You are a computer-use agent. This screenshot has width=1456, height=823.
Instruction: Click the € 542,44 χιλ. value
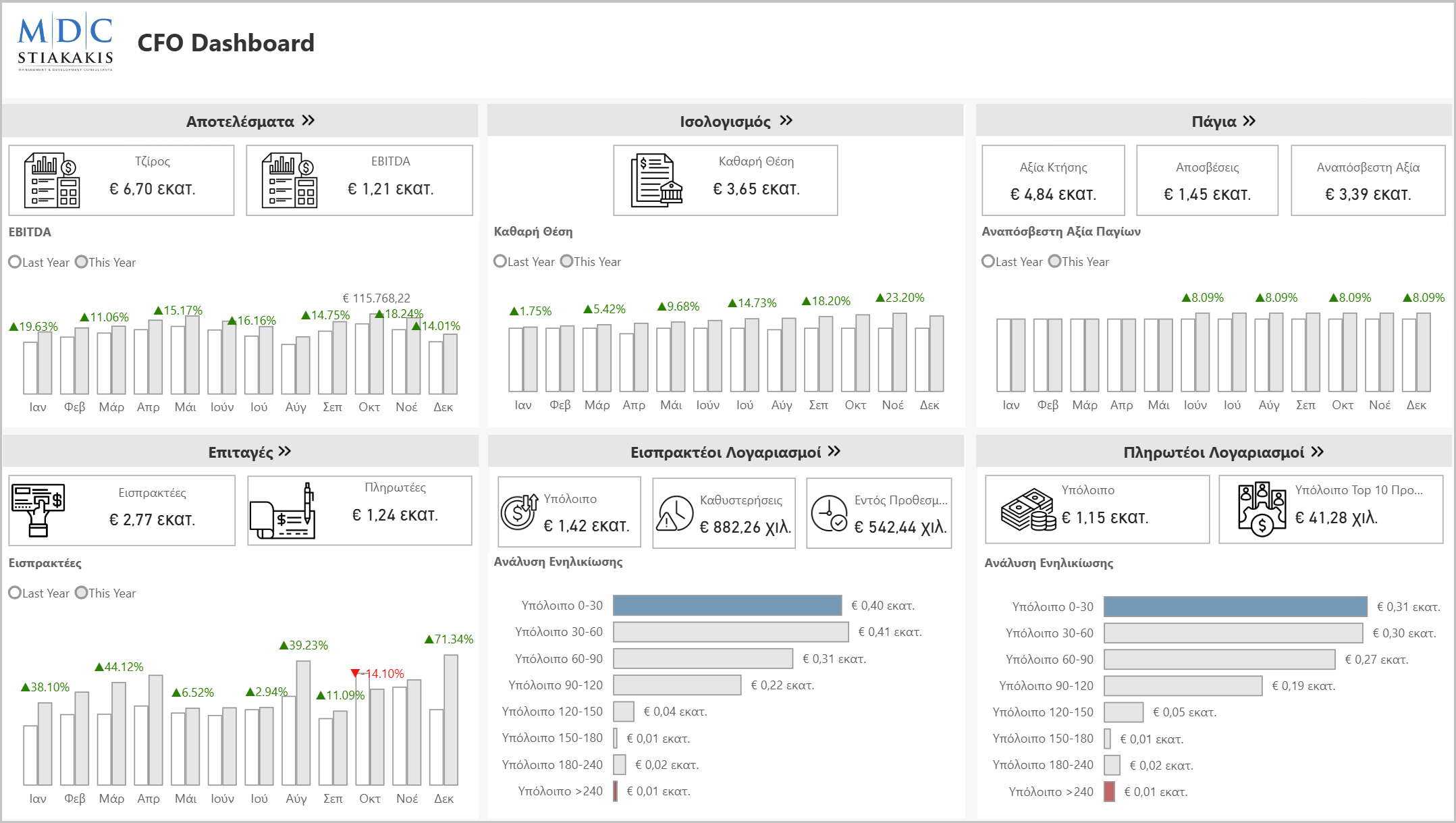(x=900, y=527)
